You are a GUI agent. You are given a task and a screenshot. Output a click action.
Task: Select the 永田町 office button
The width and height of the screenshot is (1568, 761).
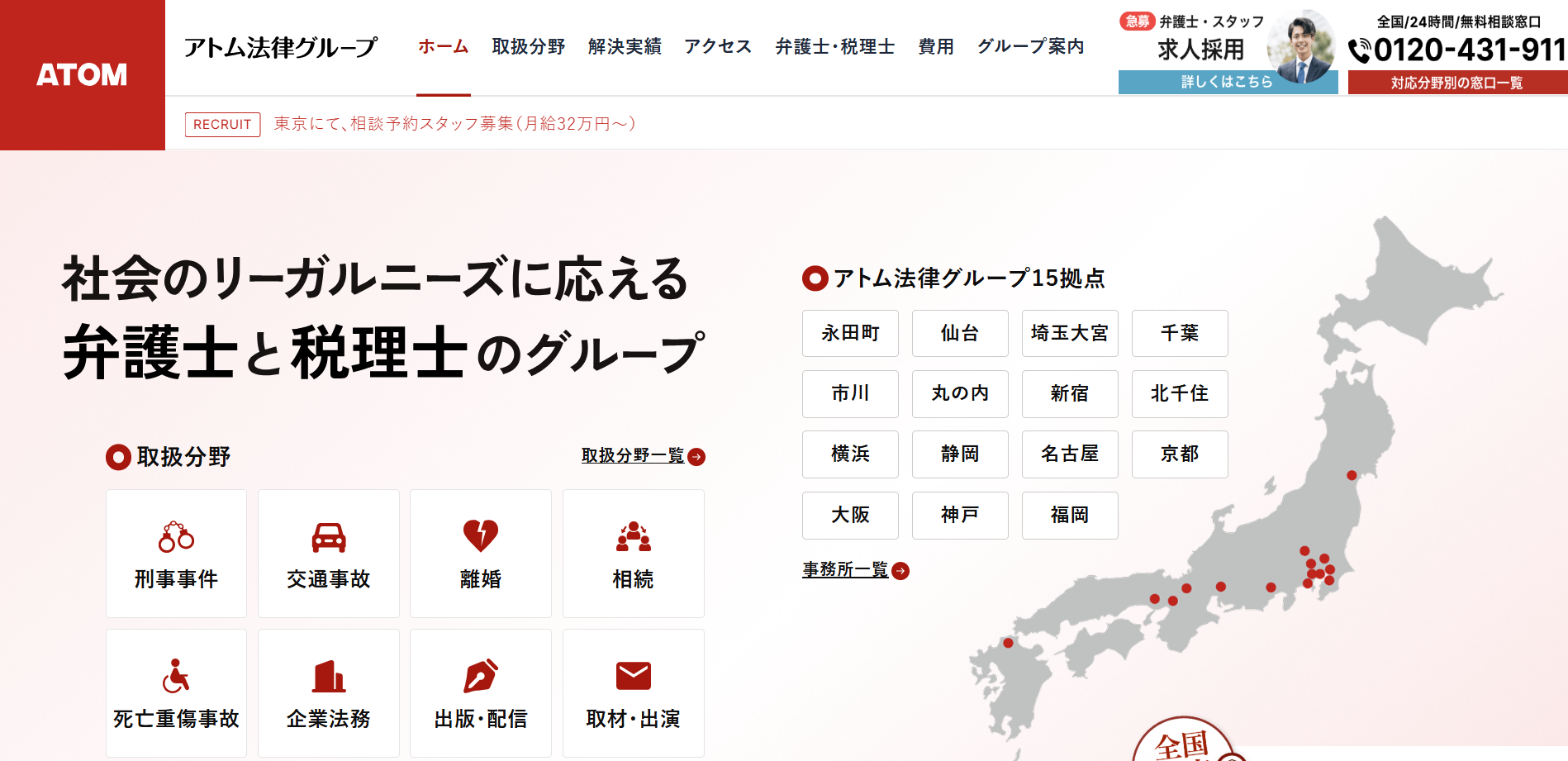[850, 333]
